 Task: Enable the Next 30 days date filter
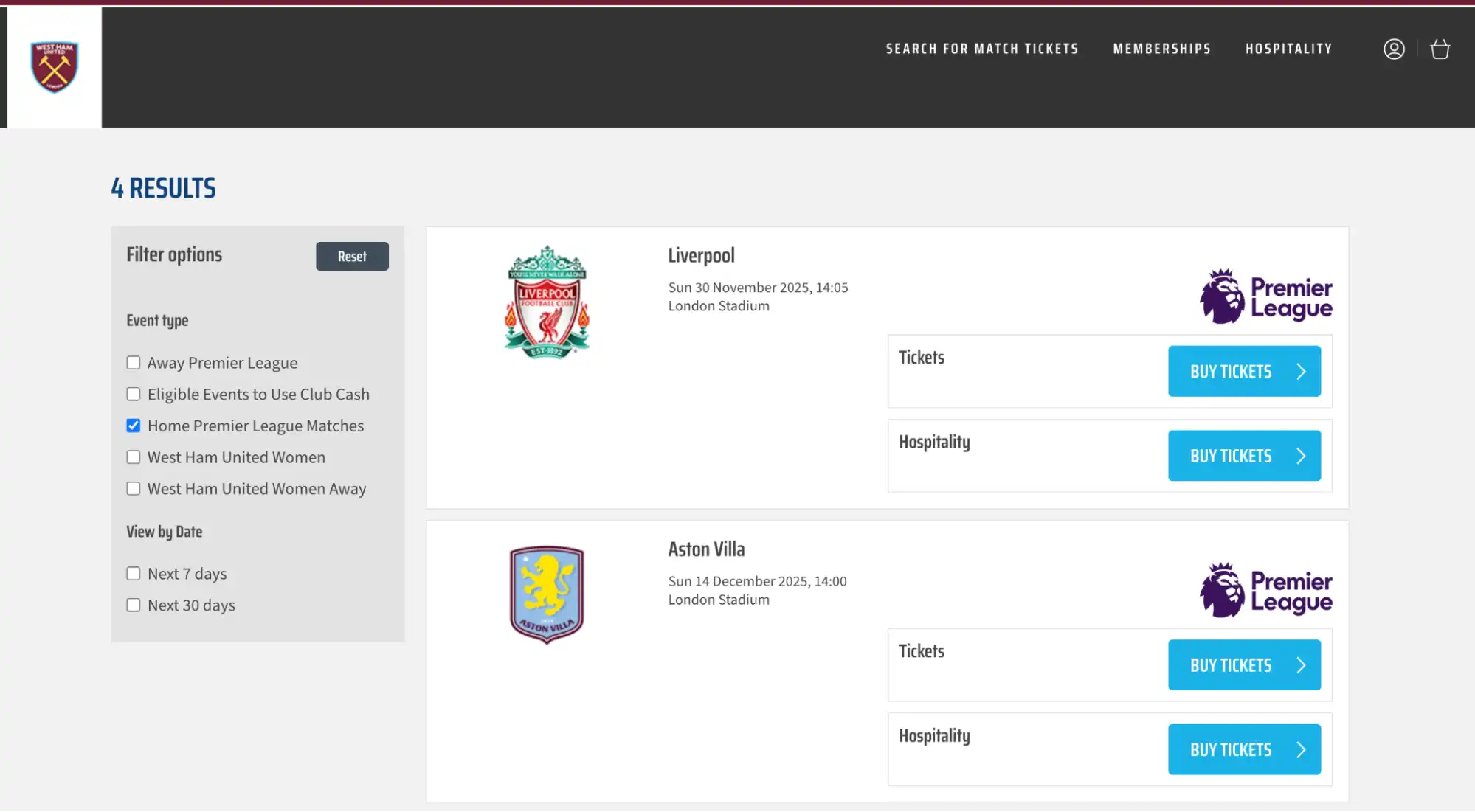tap(133, 605)
